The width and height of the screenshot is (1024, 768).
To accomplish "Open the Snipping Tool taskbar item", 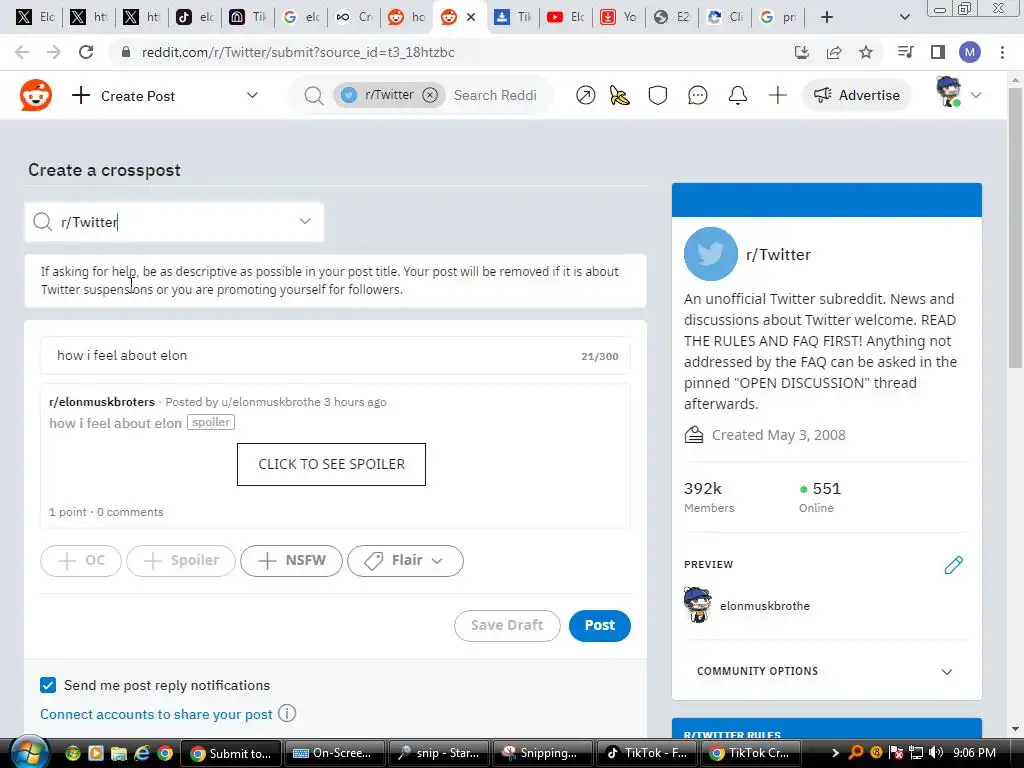I will 543,753.
